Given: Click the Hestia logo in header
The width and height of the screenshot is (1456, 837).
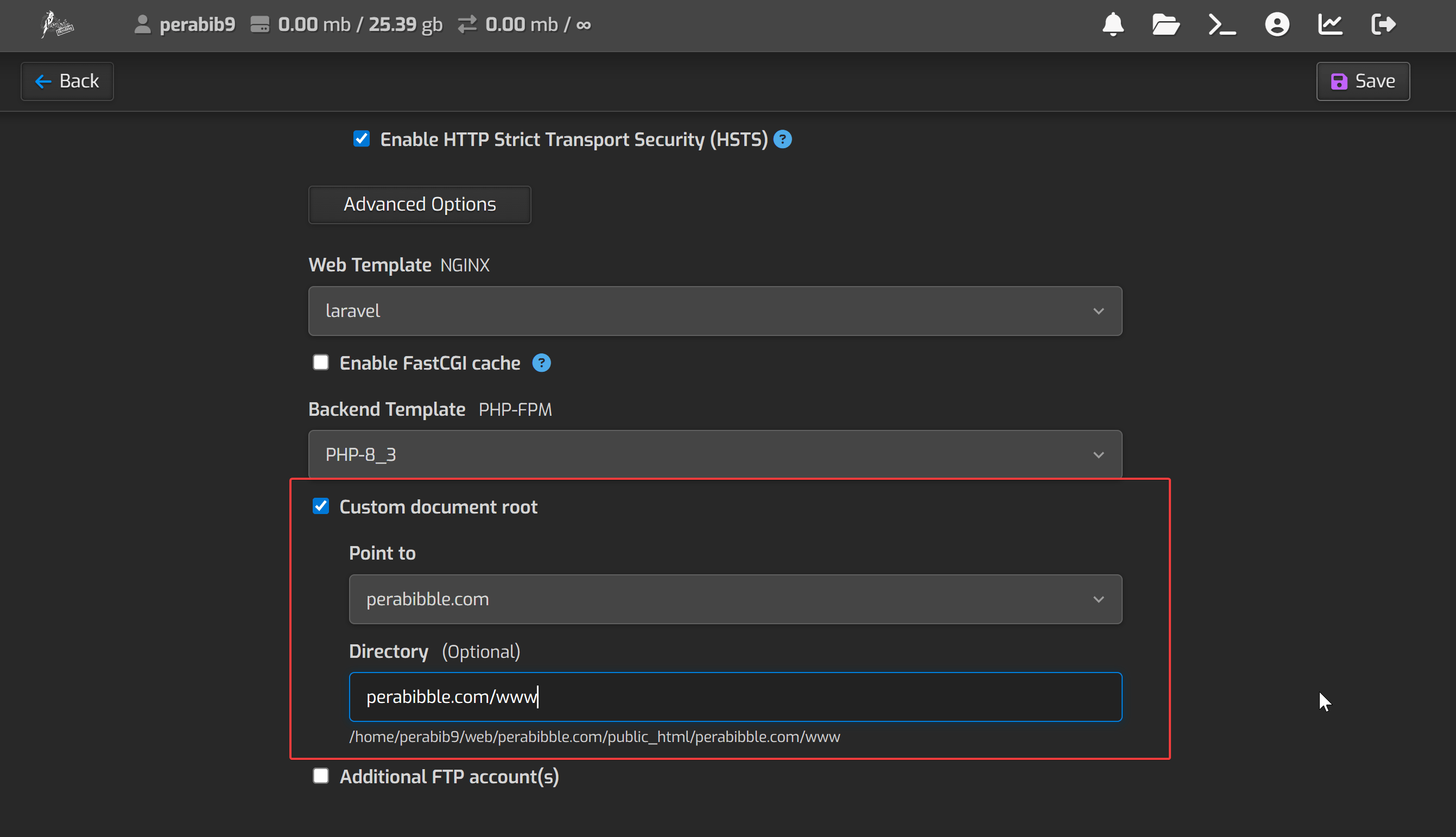Looking at the screenshot, I should coord(58,25).
